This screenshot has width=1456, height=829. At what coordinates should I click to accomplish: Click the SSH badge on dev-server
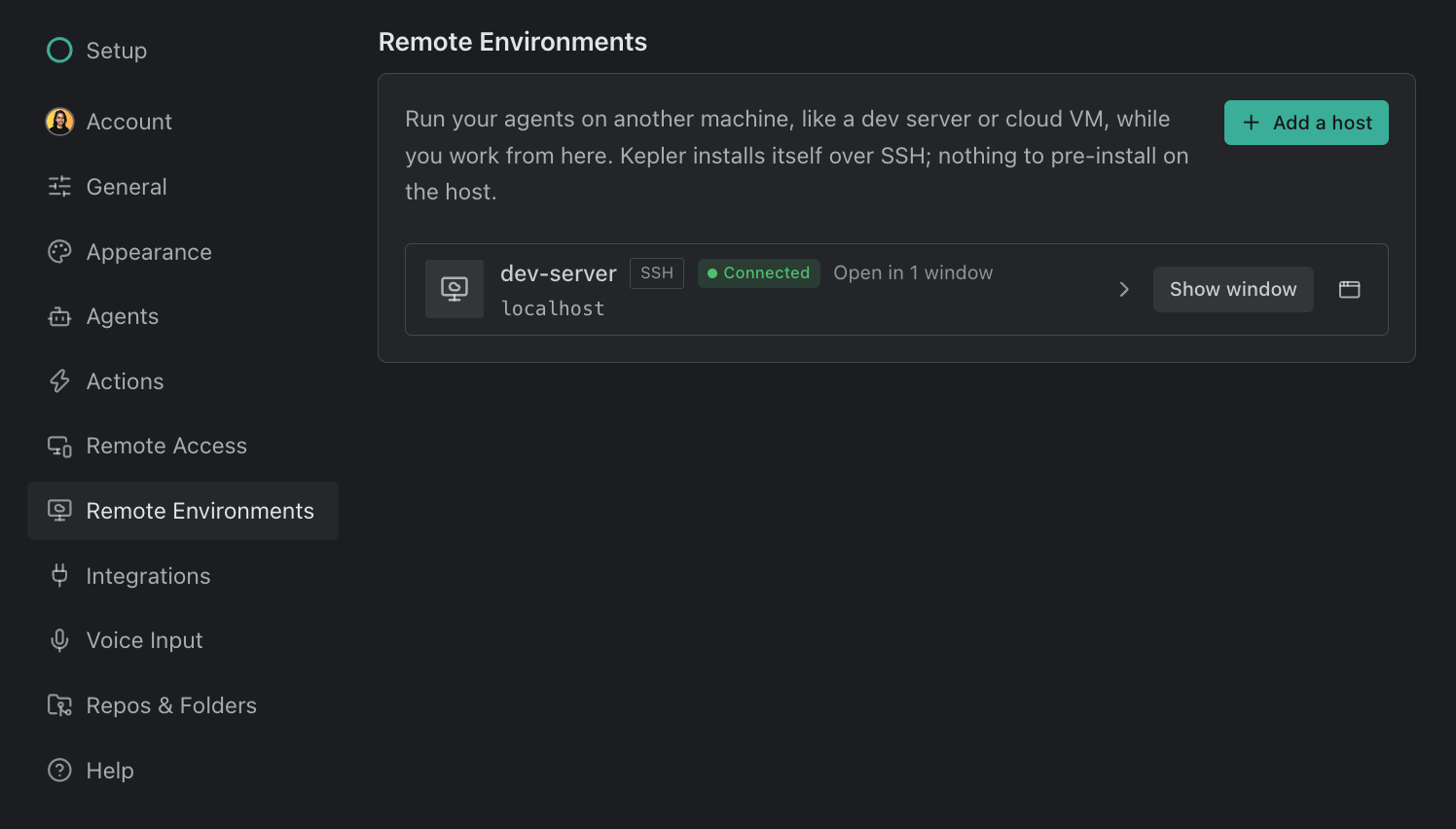tap(657, 273)
